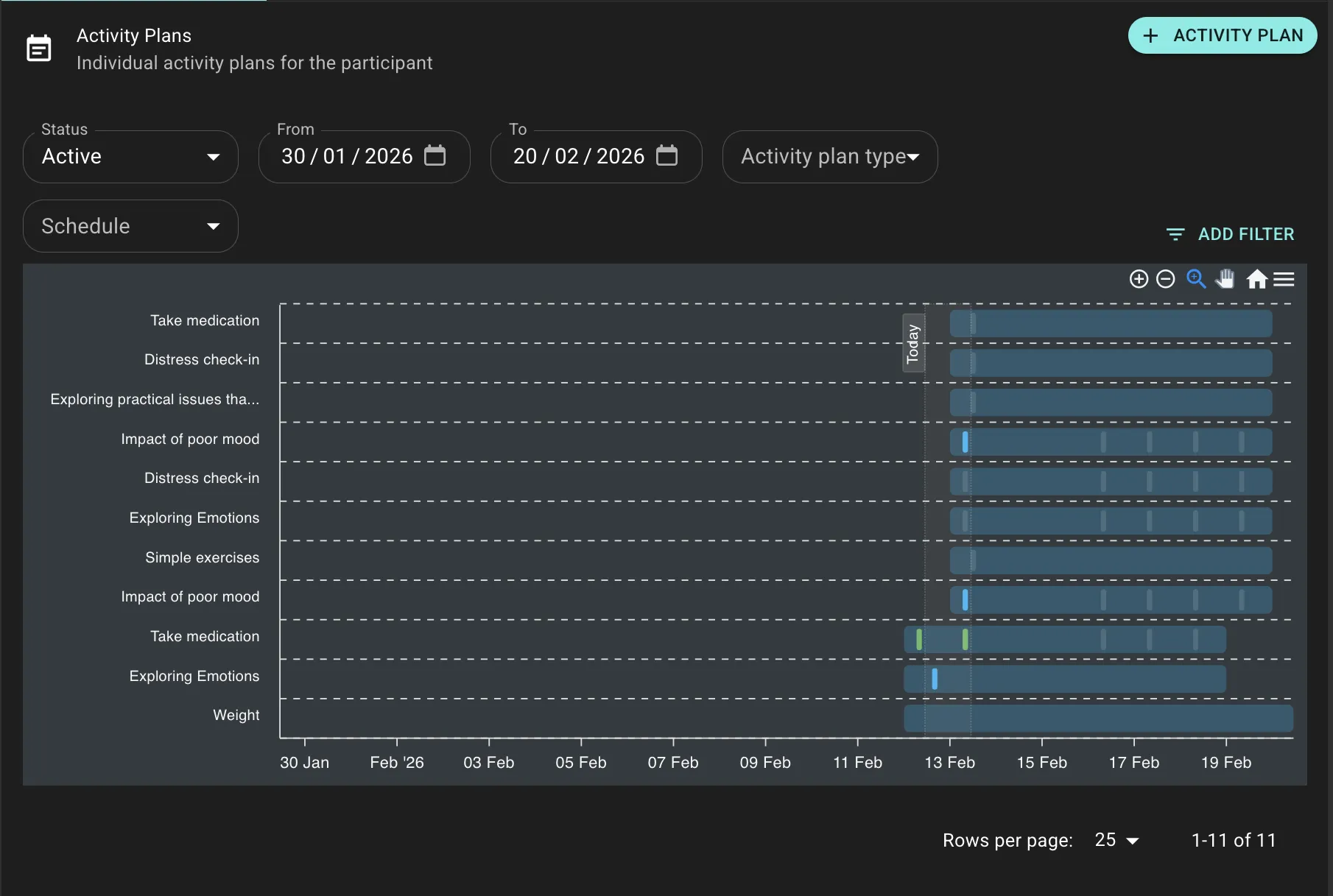1333x896 pixels.
Task: Open the Schedule view dropdown
Action: click(130, 226)
